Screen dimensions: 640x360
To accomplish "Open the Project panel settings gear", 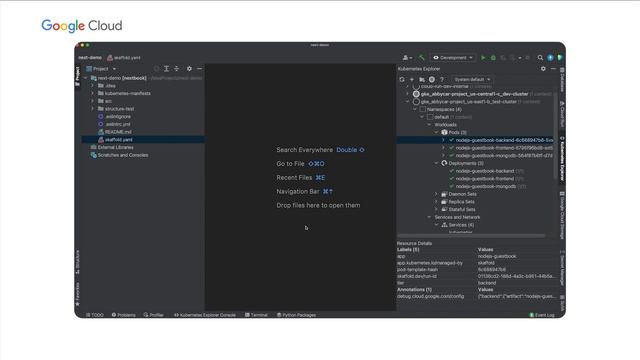I will [x=189, y=69].
